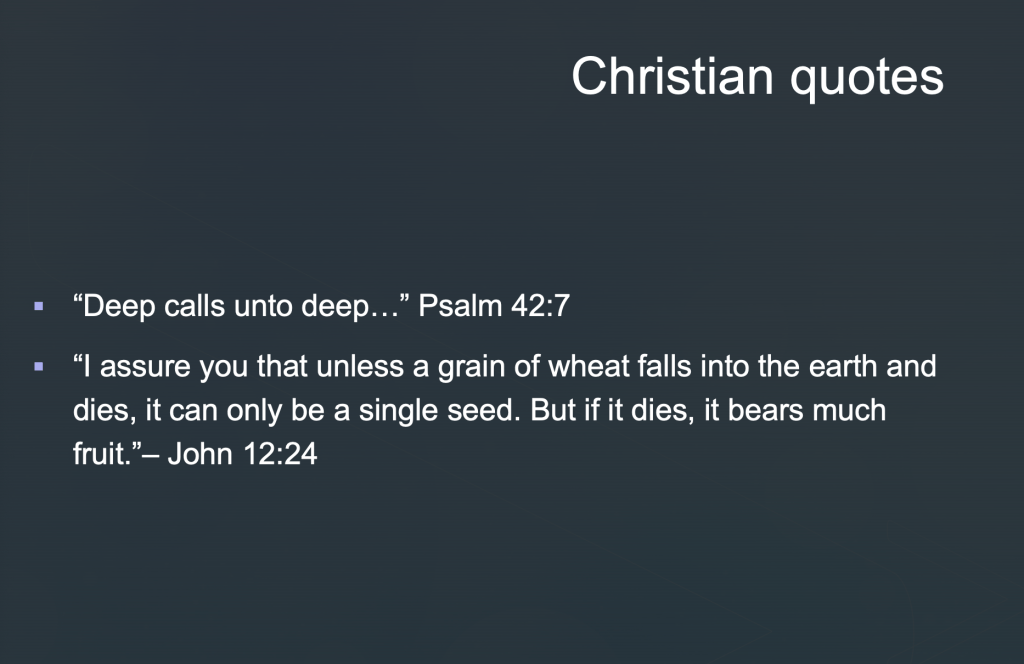Viewport: 1024px width, 664px height.
Task: Click the bullet marker before "I assure you"
Action: 39,367
